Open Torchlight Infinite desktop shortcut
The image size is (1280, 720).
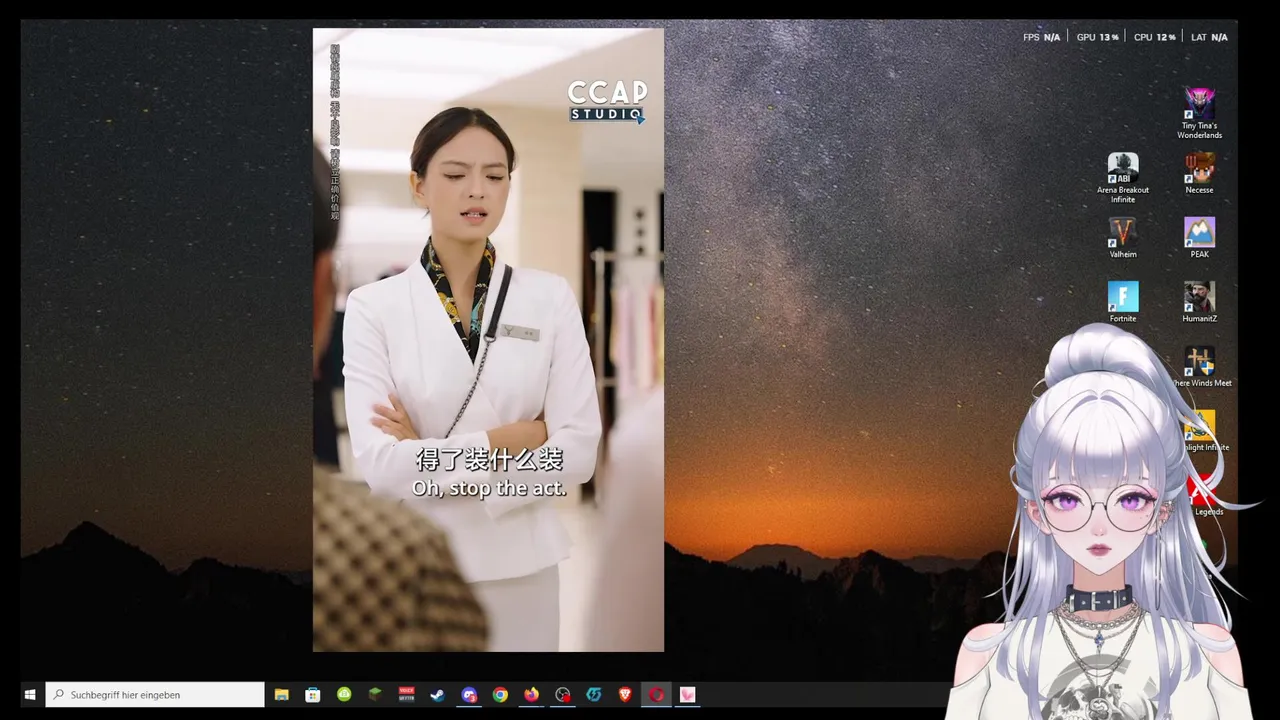pos(1201,431)
